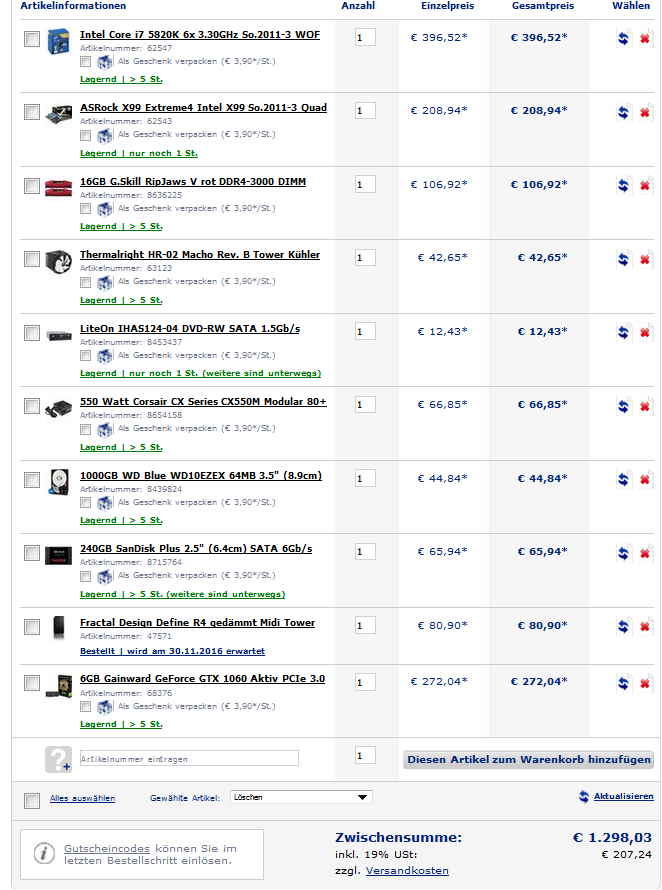Click refresh icon for Intel Core i7 5820K row
This screenshot has width=662, height=890.
623,39
